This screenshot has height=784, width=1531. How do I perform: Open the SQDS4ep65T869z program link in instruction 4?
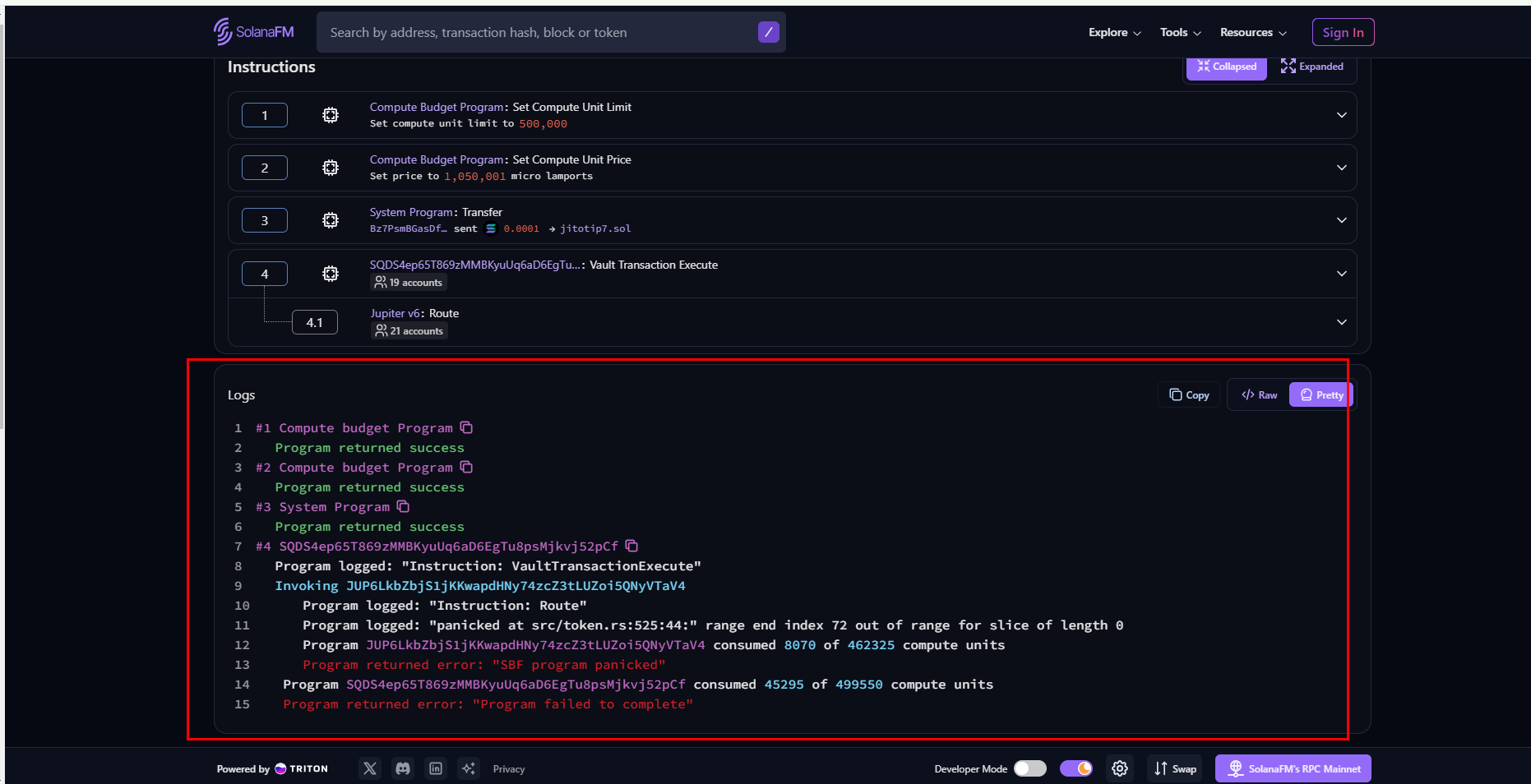pyautogui.click(x=475, y=265)
